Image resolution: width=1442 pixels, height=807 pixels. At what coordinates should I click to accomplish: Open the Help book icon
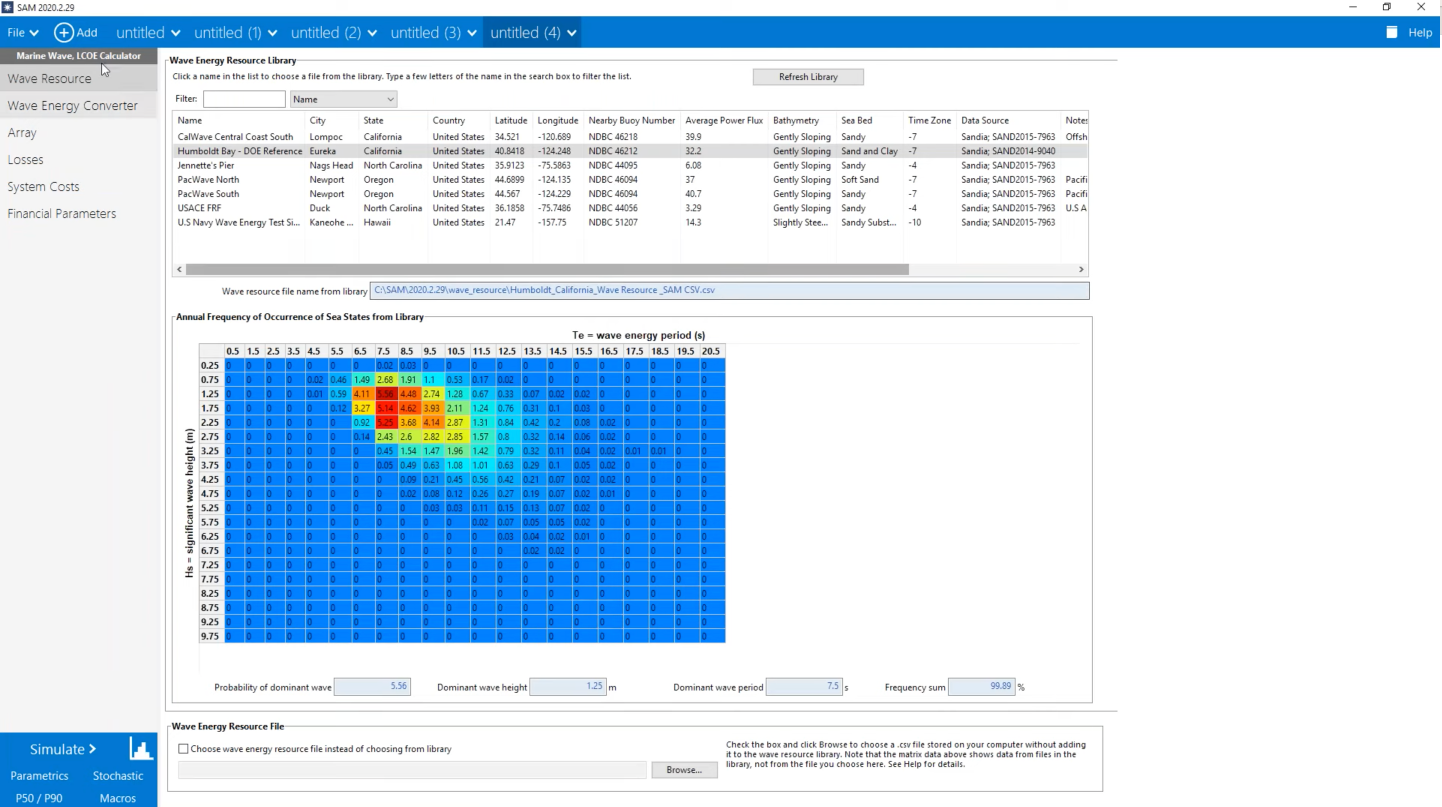(x=1392, y=33)
